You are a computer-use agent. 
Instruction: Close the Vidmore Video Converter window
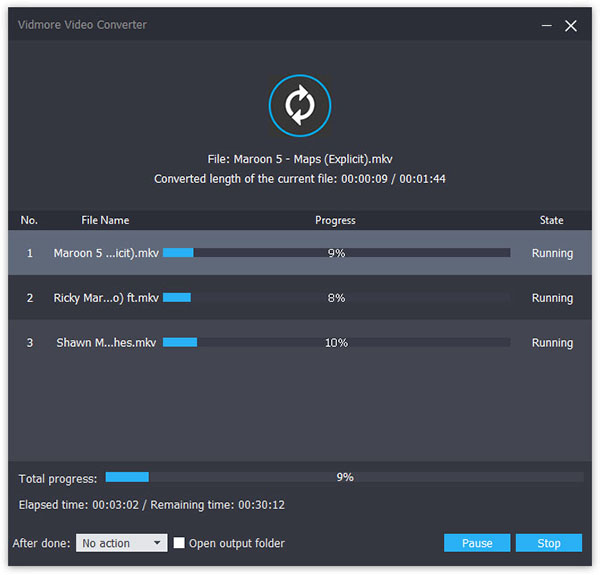point(571,26)
